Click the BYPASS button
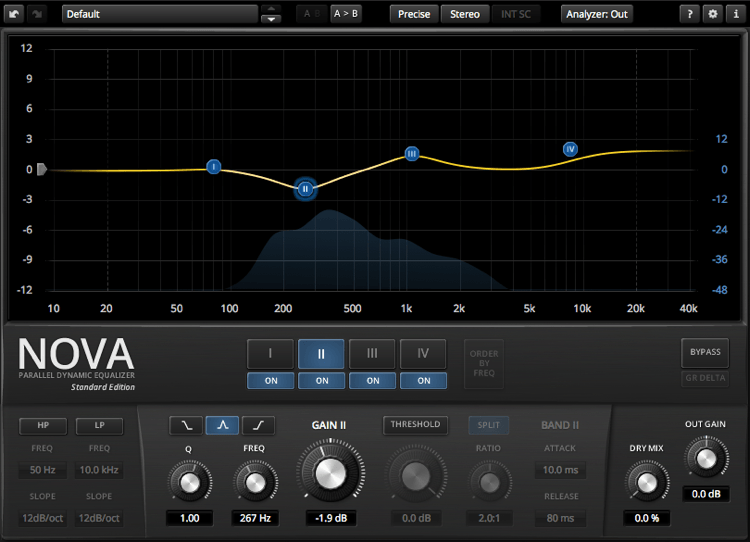The image size is (750, 542). pos(705,353)
